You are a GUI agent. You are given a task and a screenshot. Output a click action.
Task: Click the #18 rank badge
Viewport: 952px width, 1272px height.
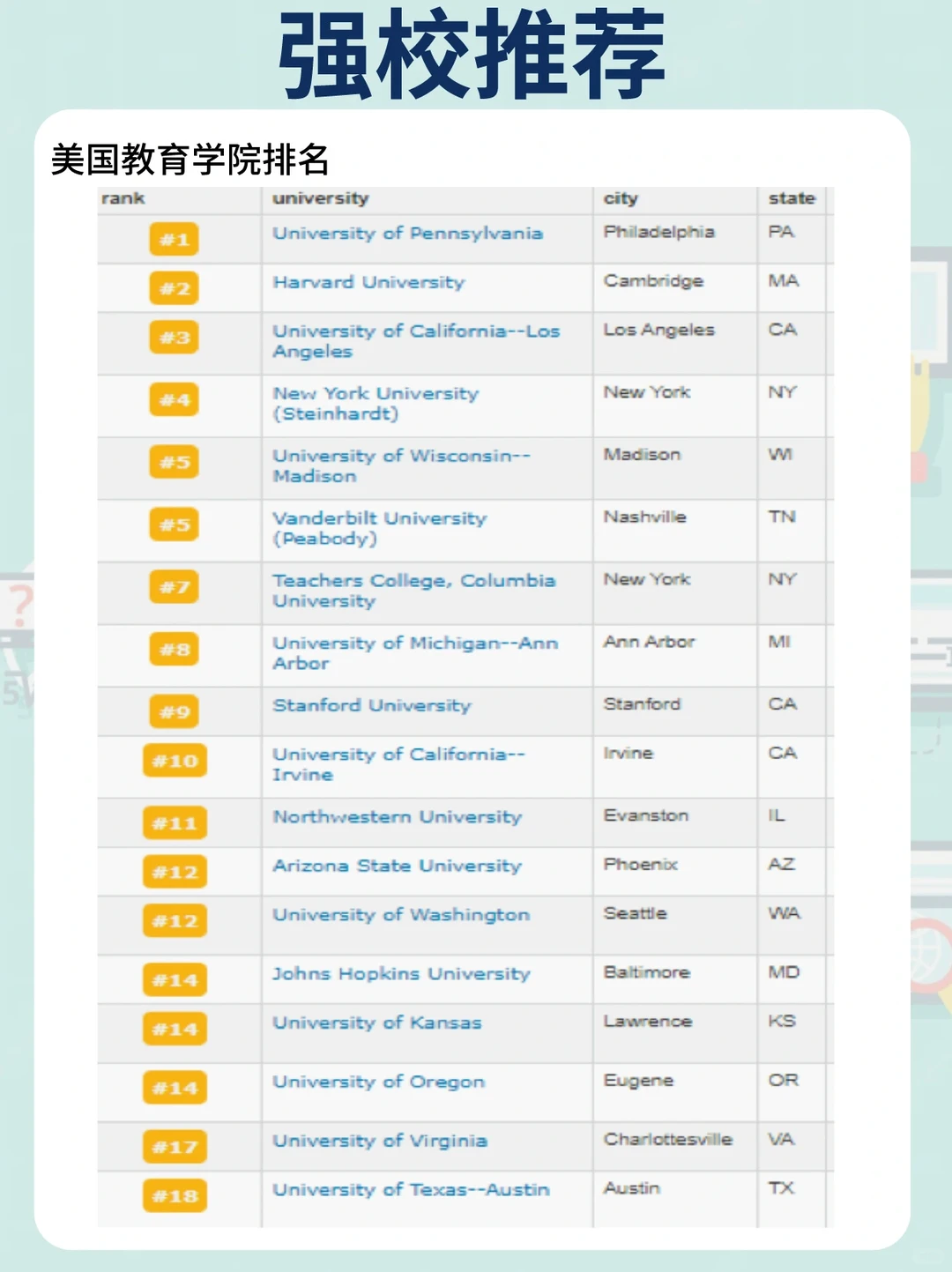175,1196
